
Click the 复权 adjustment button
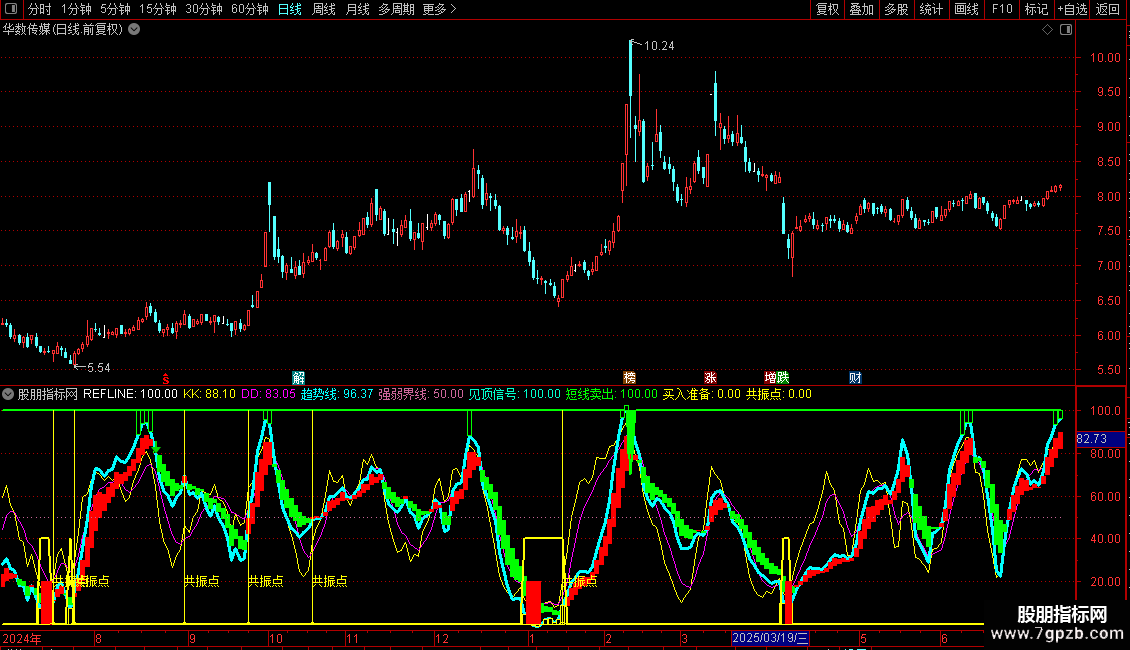827,9
